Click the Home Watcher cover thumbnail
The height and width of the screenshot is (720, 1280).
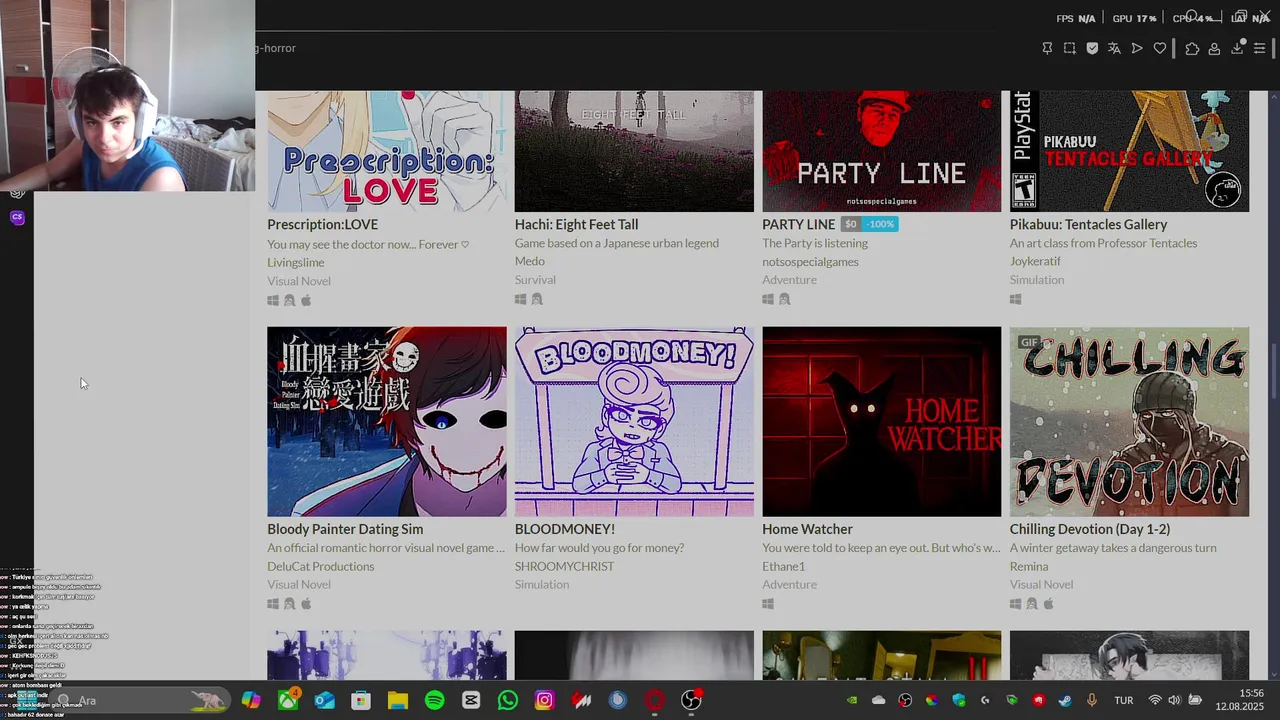tap(881, 422)
